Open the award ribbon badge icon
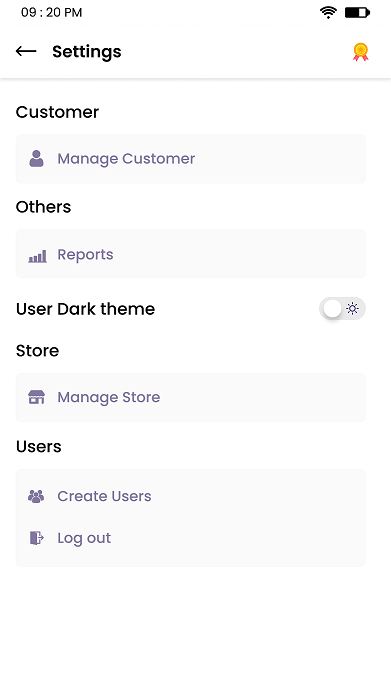Viewport: 391px width, 695px height. pyautogui.click(x=360, y=52)
